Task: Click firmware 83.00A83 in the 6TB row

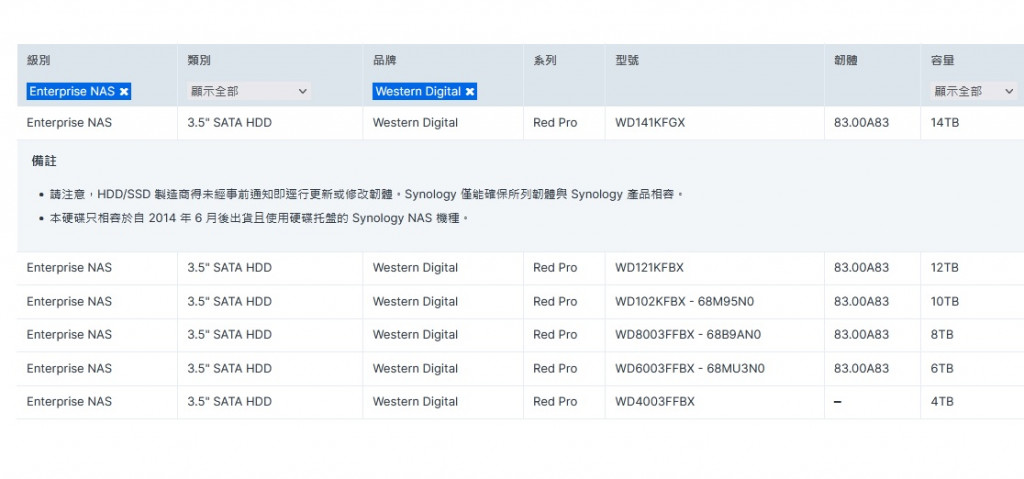Action: (x=861, y=369)
